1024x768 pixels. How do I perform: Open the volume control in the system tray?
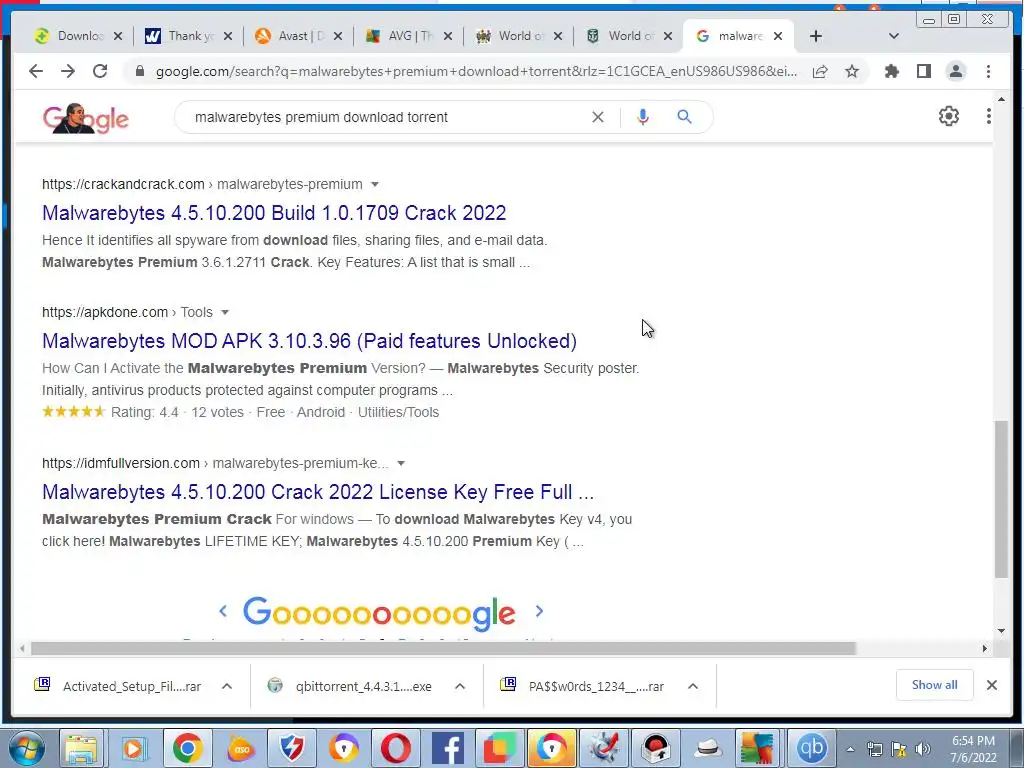point(922,748)
